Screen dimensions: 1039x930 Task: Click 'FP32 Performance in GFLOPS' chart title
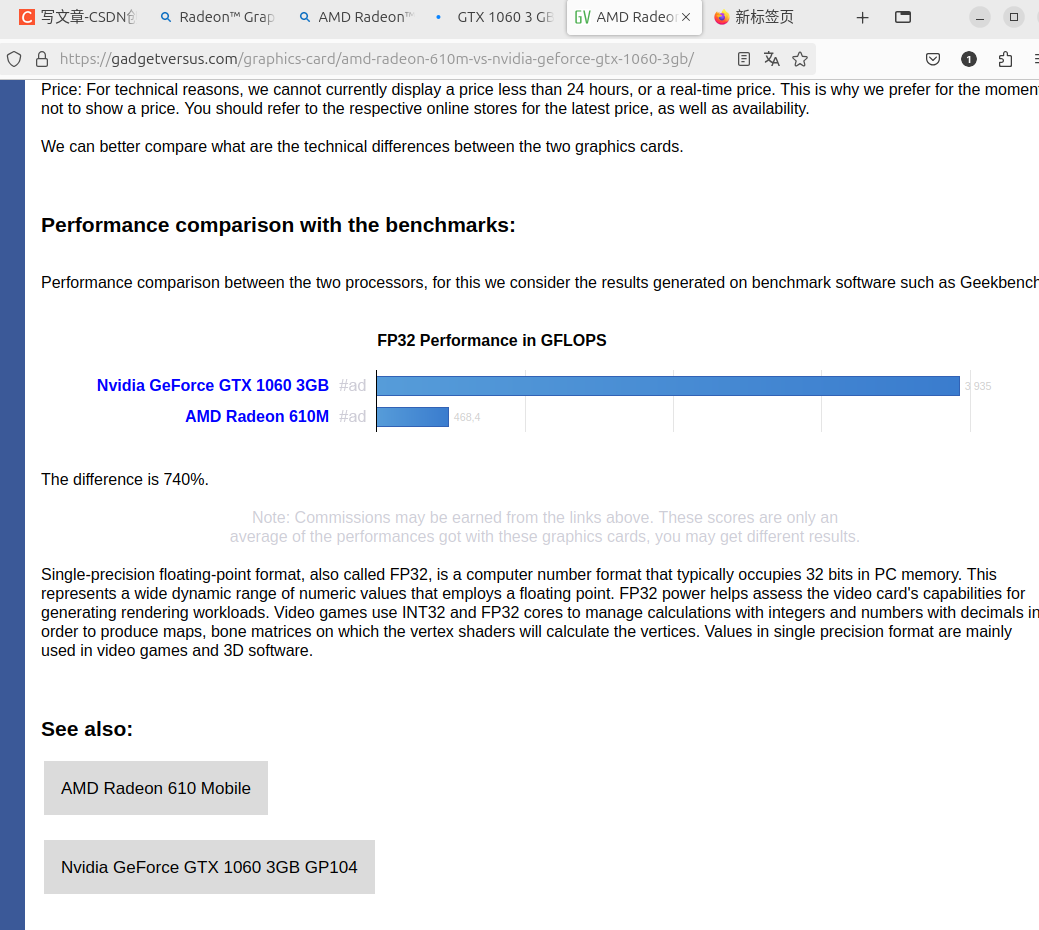click(492, 340)
